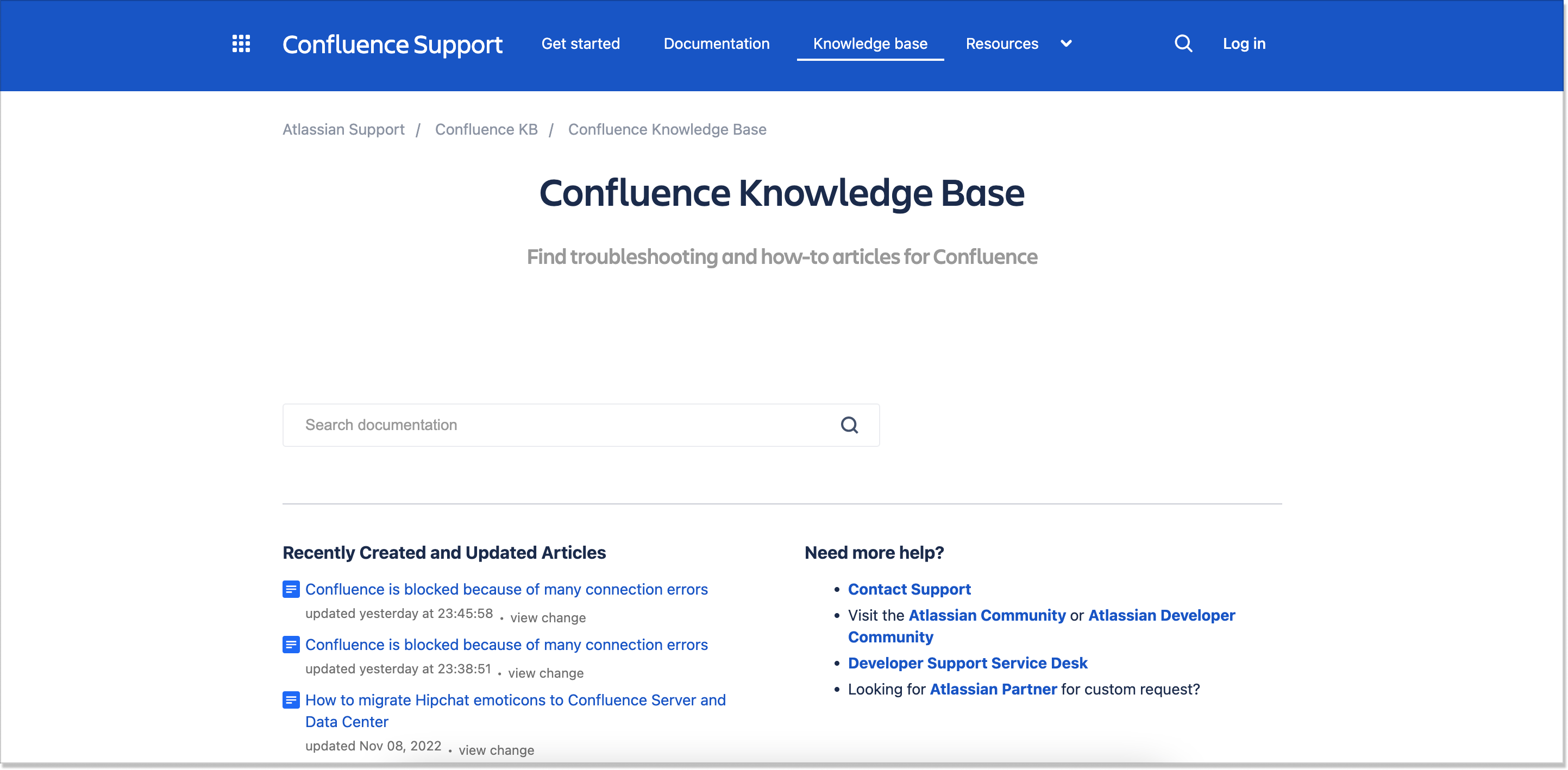Expand the Resources dropdown chevron
The width and height of the screenshot is (1568, 770).
tap(1066, 43)
